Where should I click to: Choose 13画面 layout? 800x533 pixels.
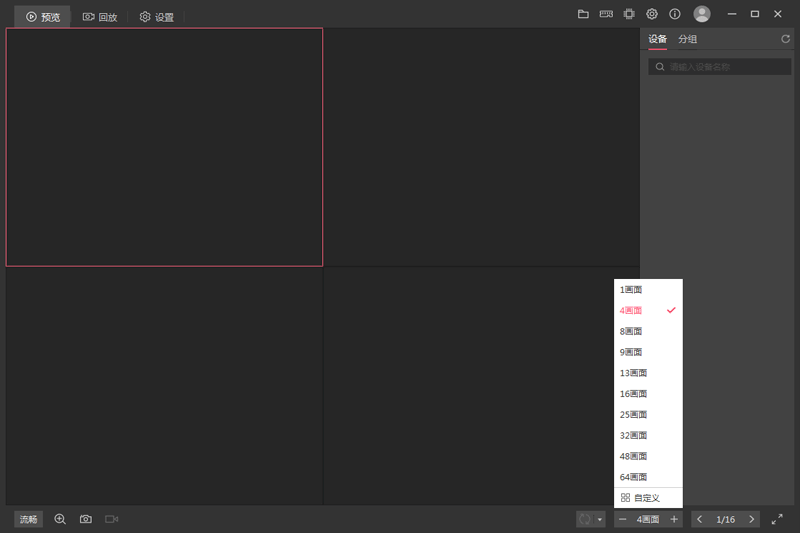(648, 373)
